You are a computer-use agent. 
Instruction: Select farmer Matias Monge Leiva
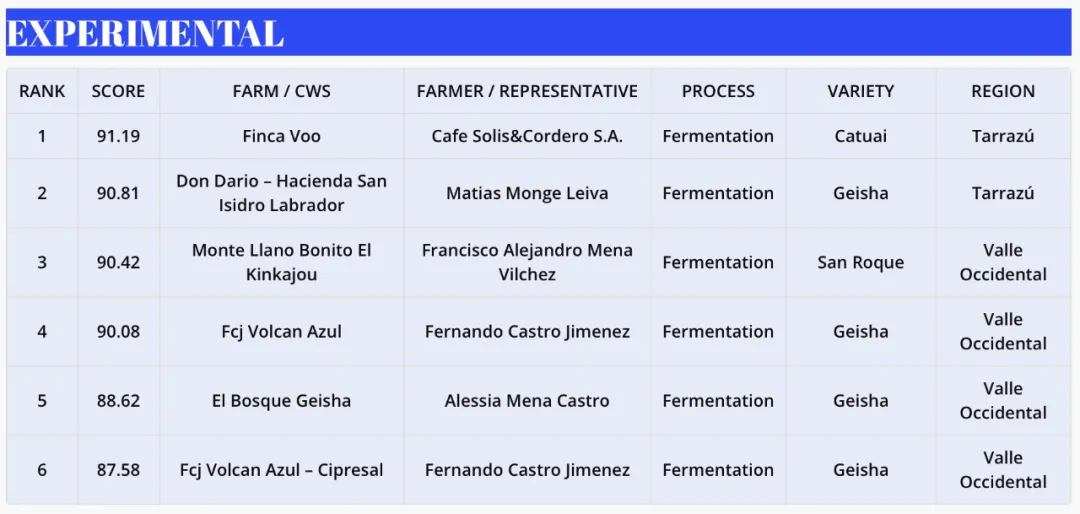pos(527,194)
